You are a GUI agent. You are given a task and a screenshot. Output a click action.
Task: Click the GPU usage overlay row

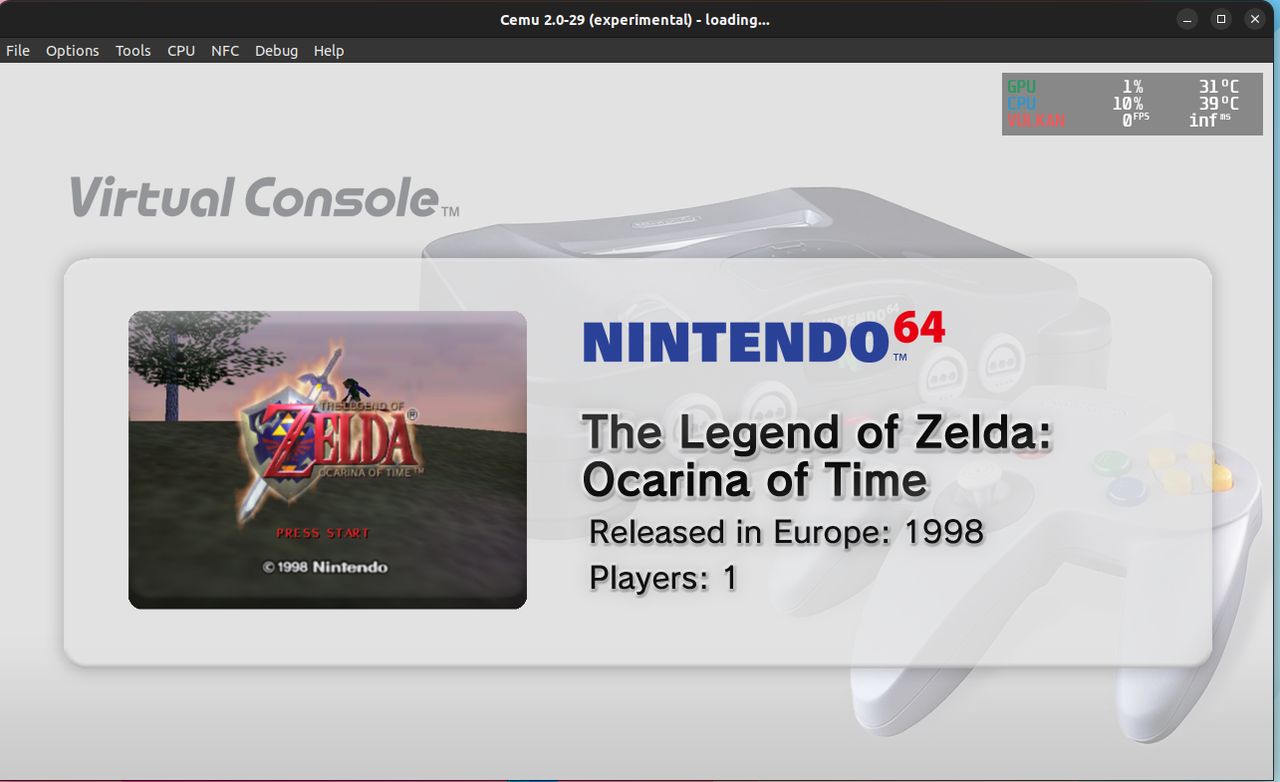tap(1123, 87)
